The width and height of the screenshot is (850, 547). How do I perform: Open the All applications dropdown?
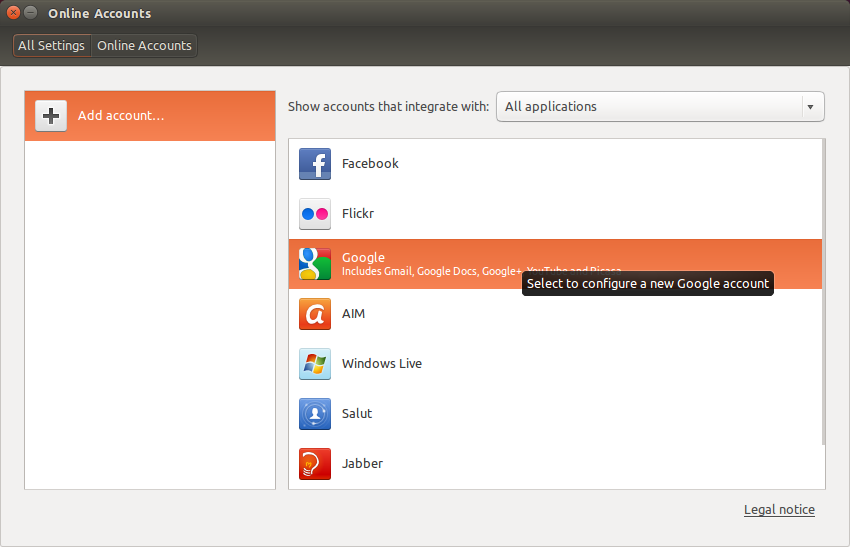(x=660, y=106)
